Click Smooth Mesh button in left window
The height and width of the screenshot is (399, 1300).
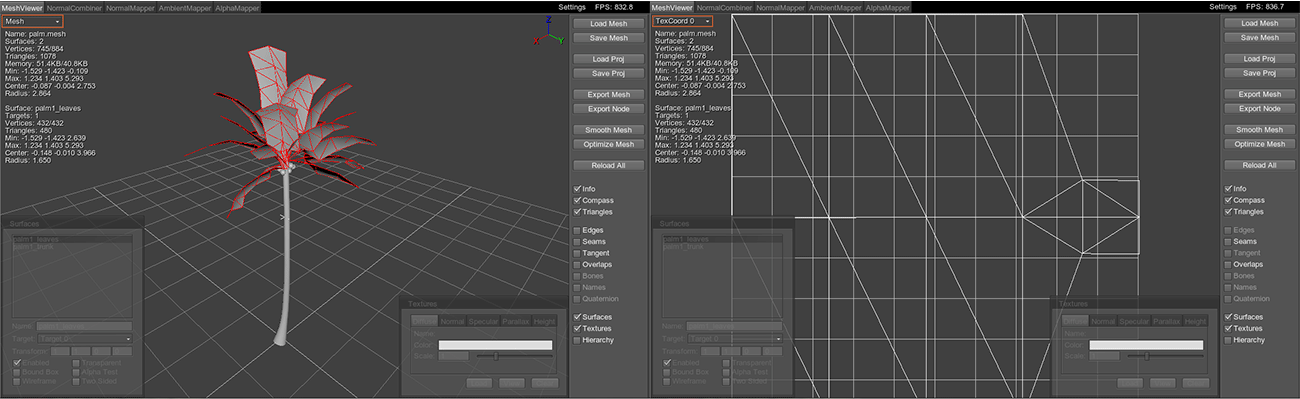[609, 130]
